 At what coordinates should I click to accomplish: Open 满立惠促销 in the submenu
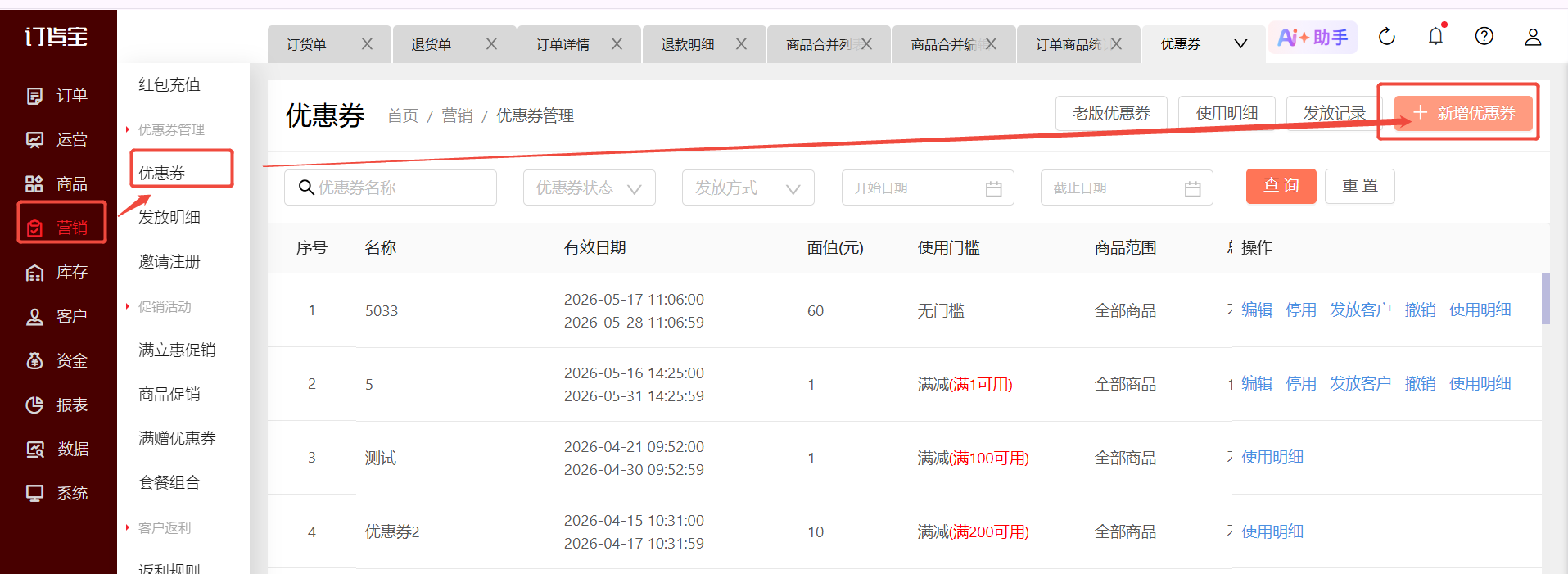click(x=177, y=350)
